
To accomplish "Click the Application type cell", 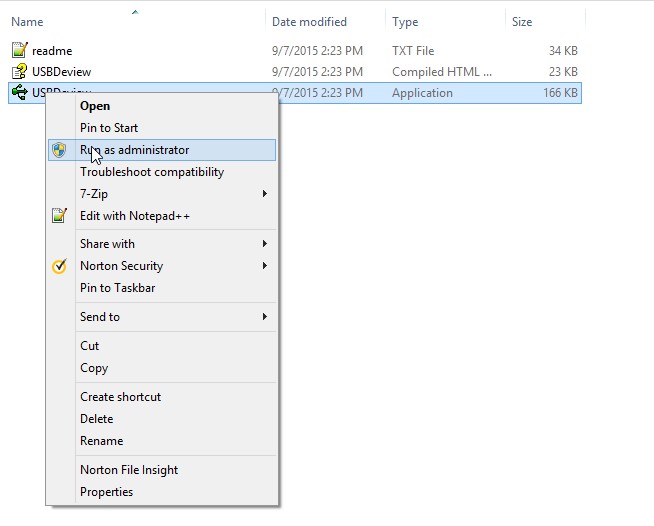I will 422,93.
